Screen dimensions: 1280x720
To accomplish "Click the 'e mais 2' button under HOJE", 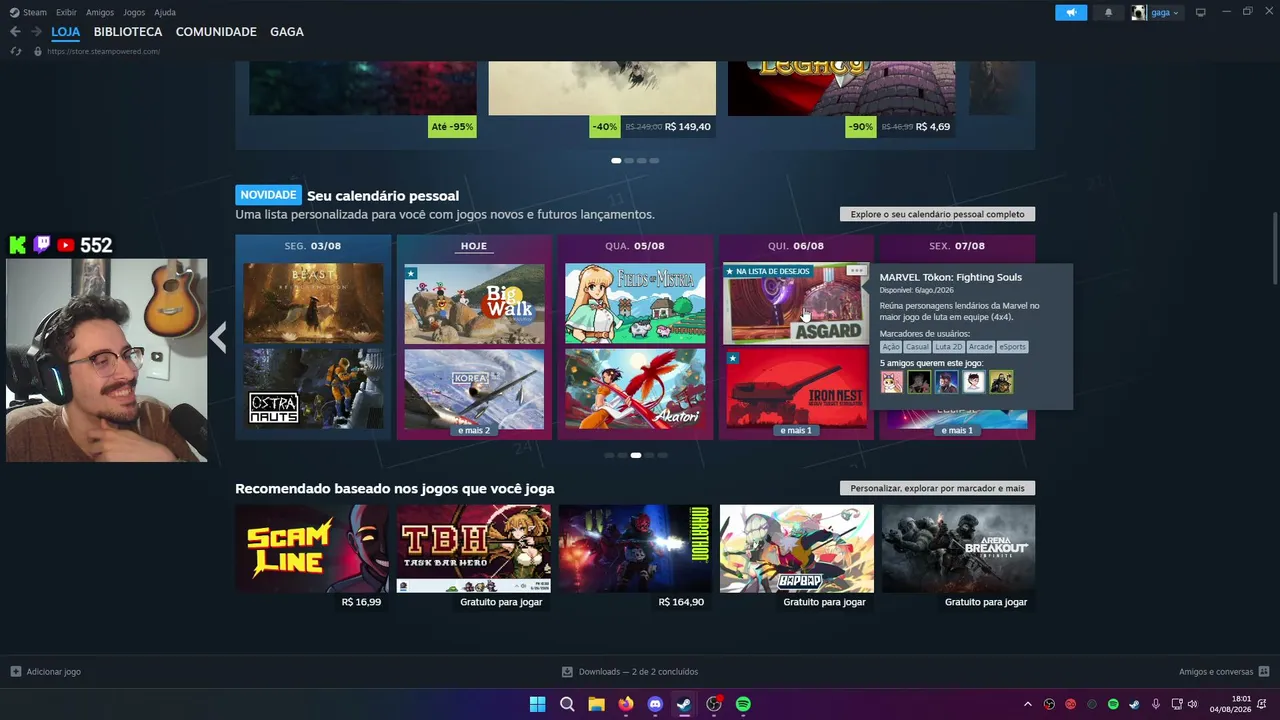I will [x=474, y=430].
